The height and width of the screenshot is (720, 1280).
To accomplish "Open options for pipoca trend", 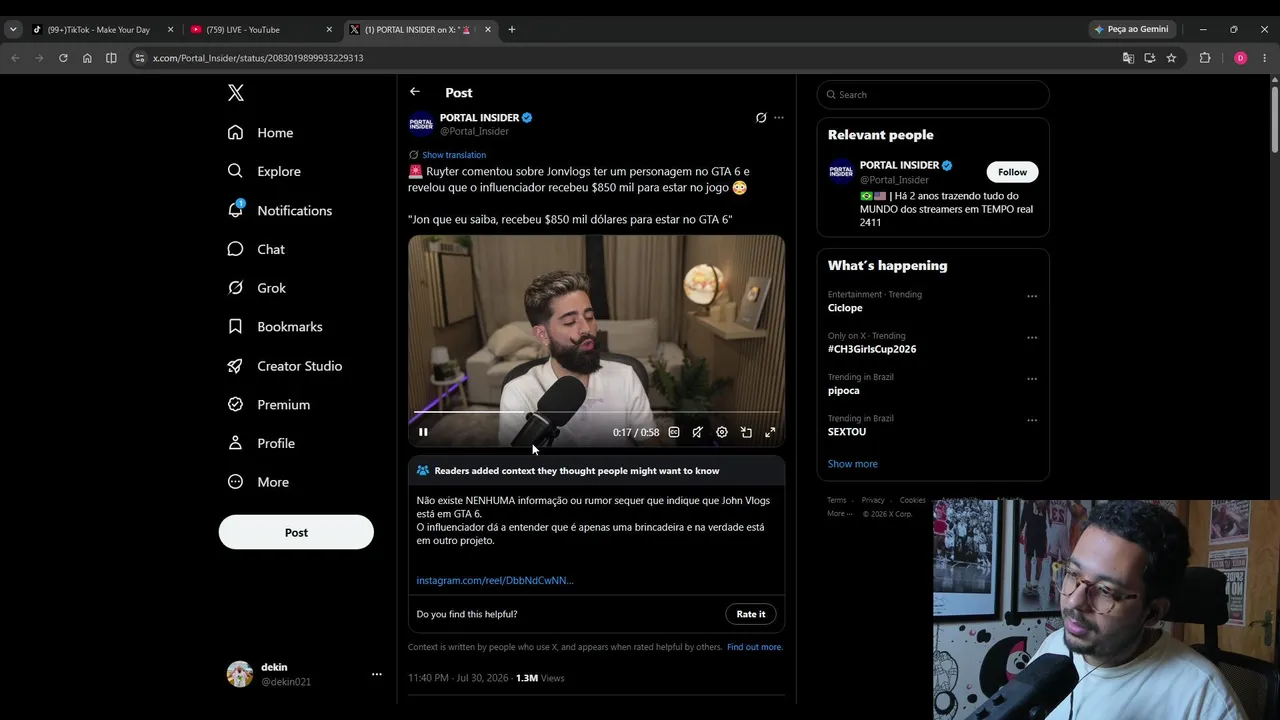I will [x=1032, y=379].
